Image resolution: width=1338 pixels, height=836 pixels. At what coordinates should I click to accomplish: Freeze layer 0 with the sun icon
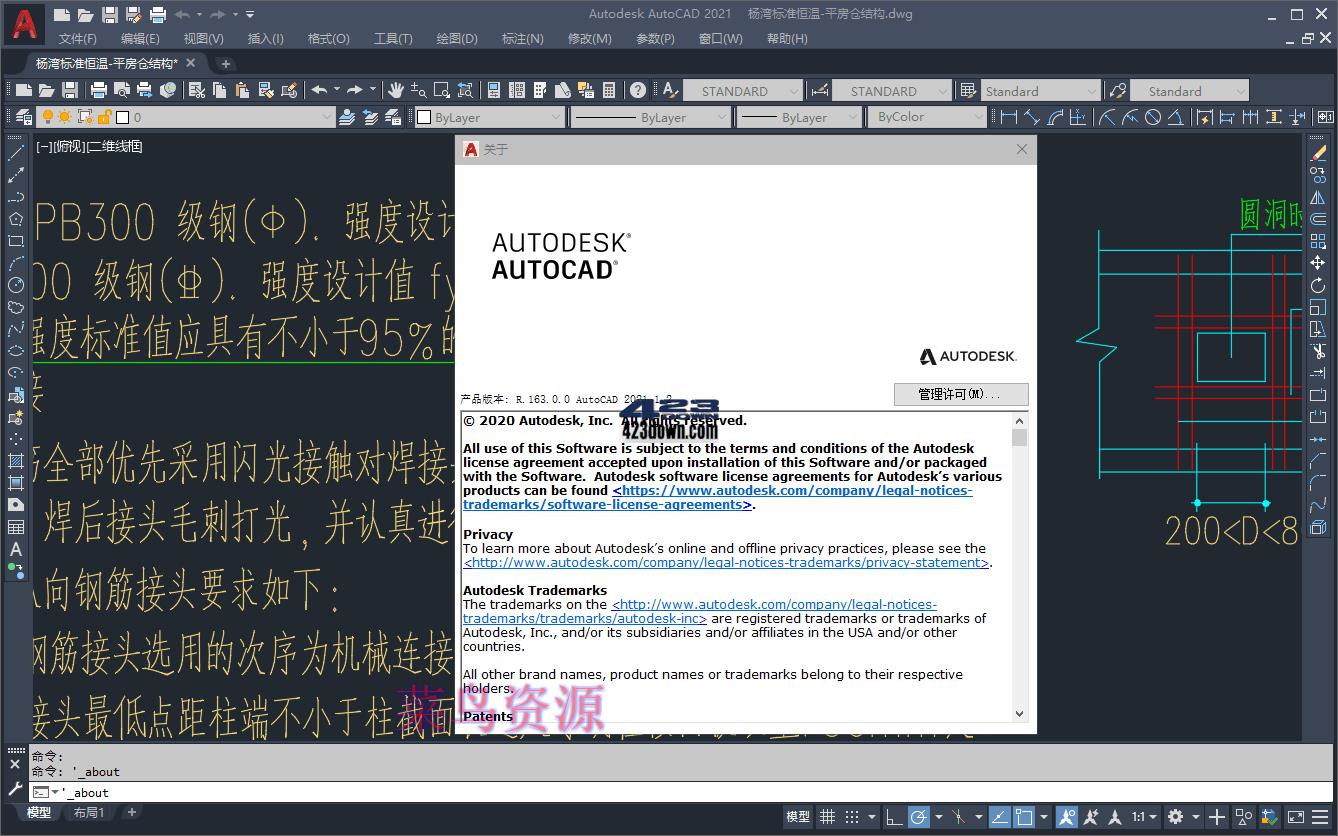pos(64,117)
